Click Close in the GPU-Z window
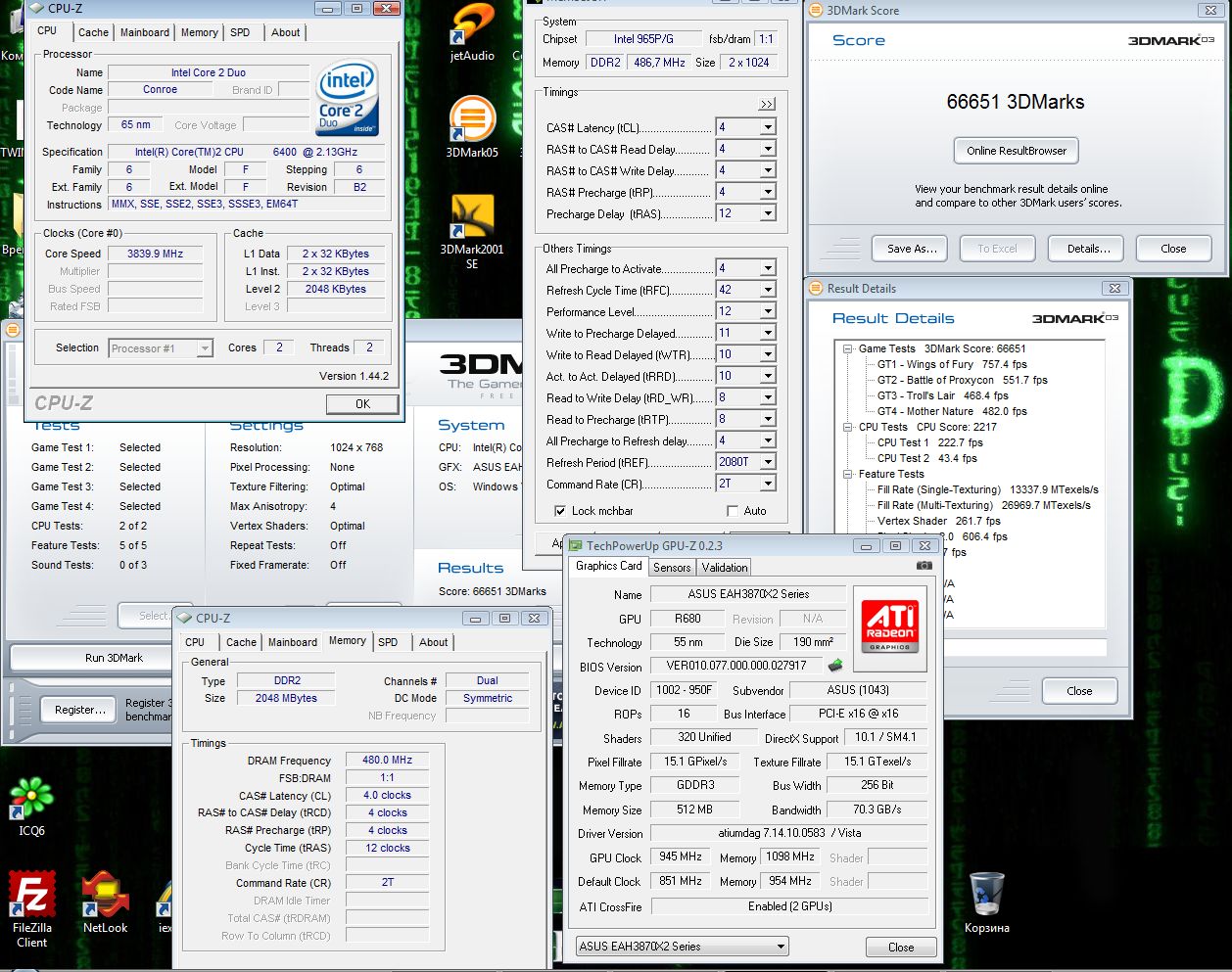Screen dimensions: 1232x972 coord(901,948)
